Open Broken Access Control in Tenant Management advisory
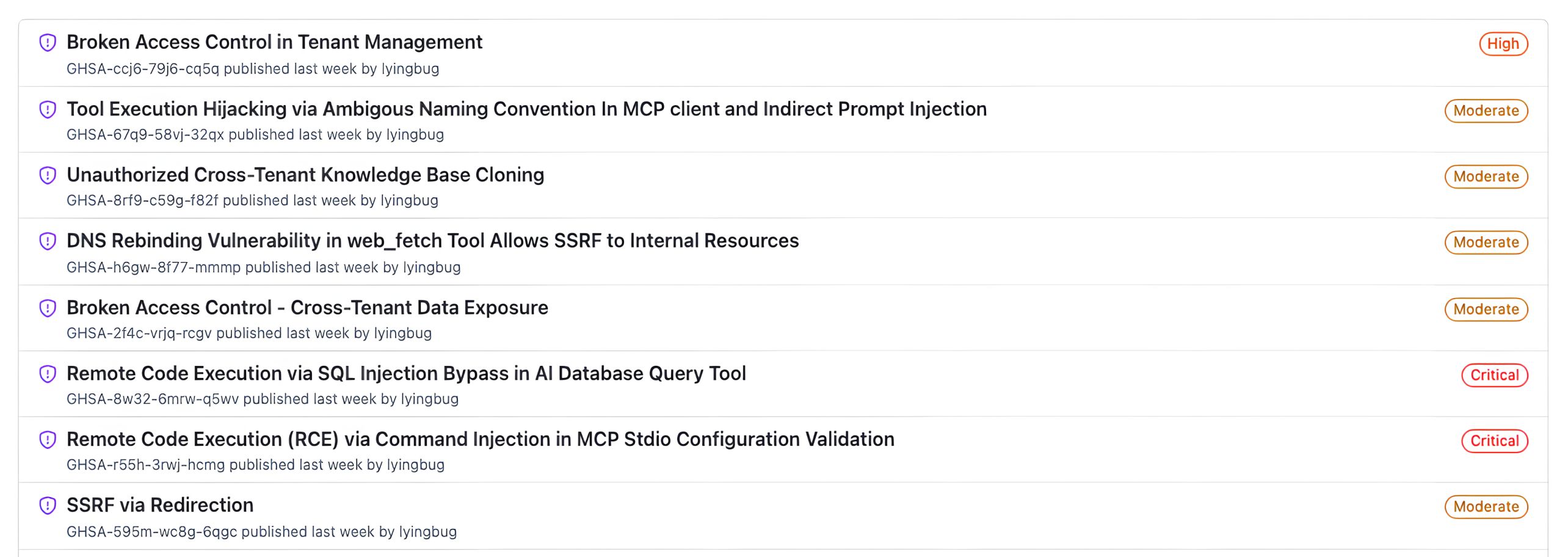The height and width of the screenshot is (557, 1568). pyautogui.click(x=274, y=42)
